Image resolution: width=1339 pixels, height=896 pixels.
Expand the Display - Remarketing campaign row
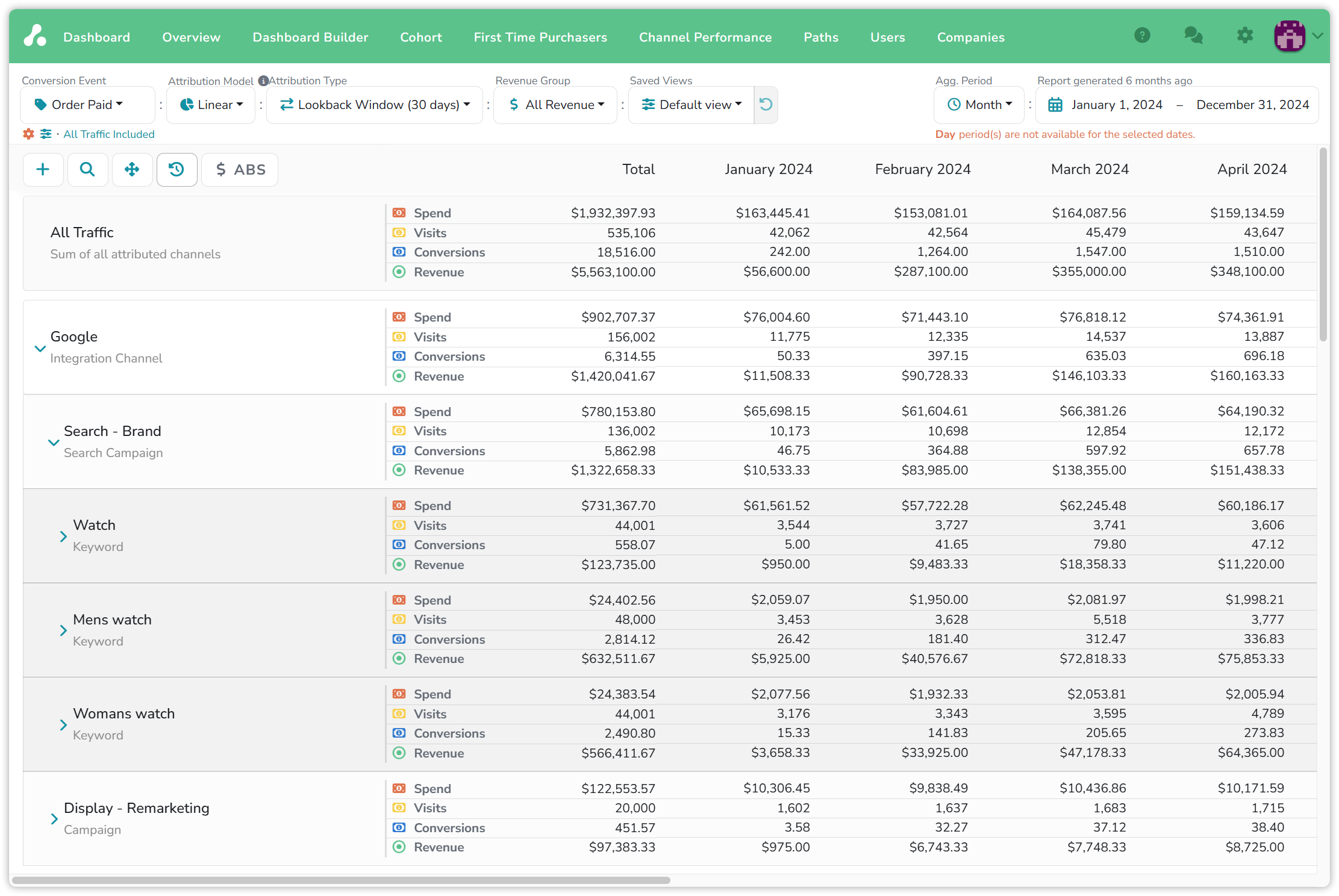pos(54,819)
